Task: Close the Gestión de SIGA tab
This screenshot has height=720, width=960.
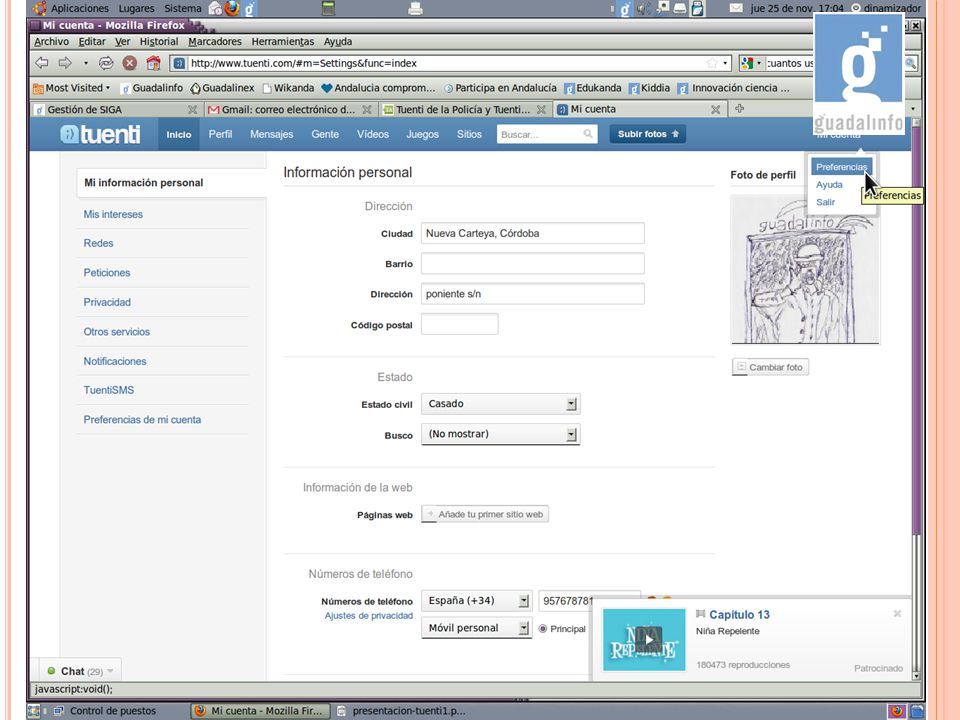Action: [192, 110]
